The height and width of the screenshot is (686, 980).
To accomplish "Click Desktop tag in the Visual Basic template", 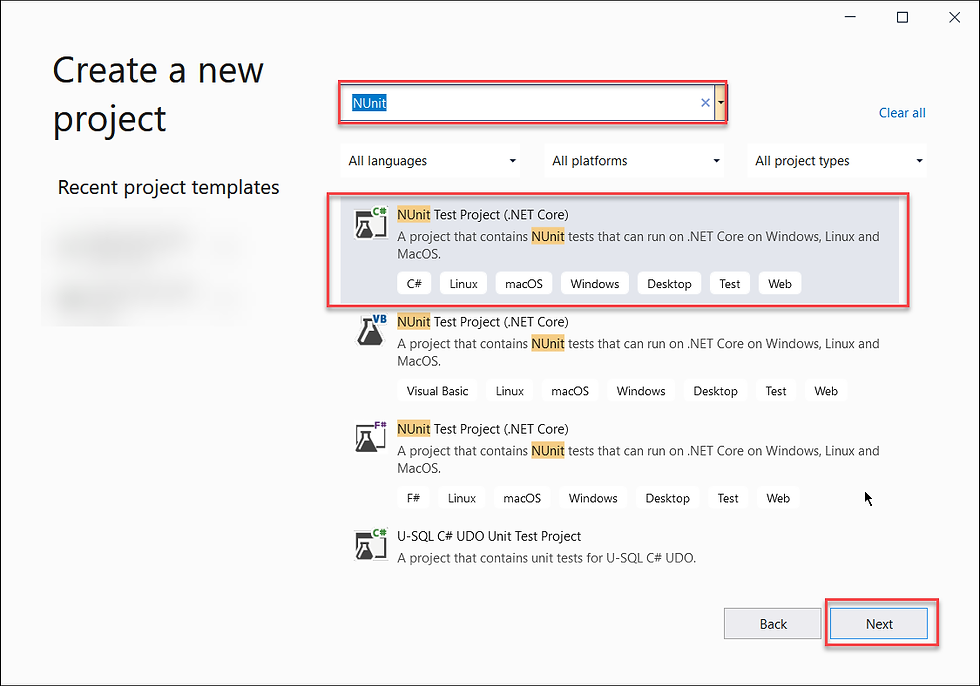I will (x=715, y=391).
